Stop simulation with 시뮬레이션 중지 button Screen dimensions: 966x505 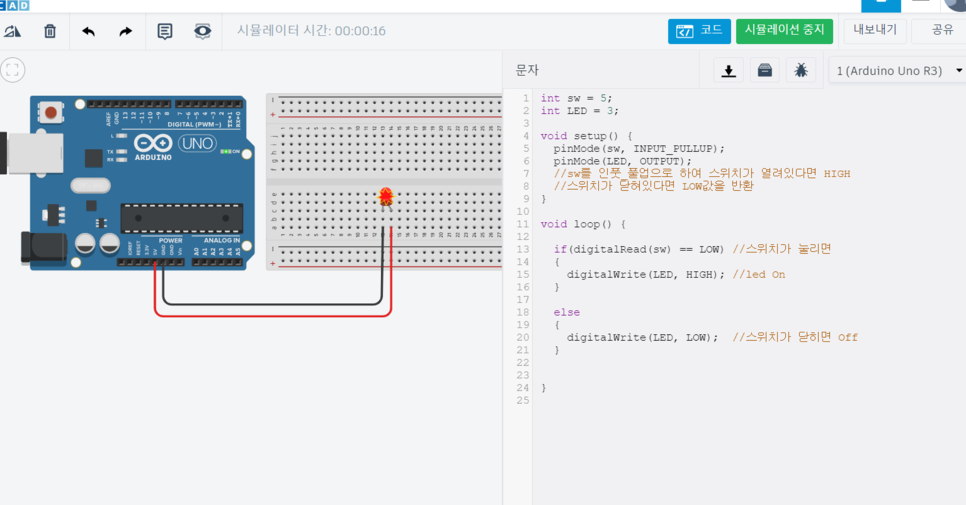coord(784,31)
